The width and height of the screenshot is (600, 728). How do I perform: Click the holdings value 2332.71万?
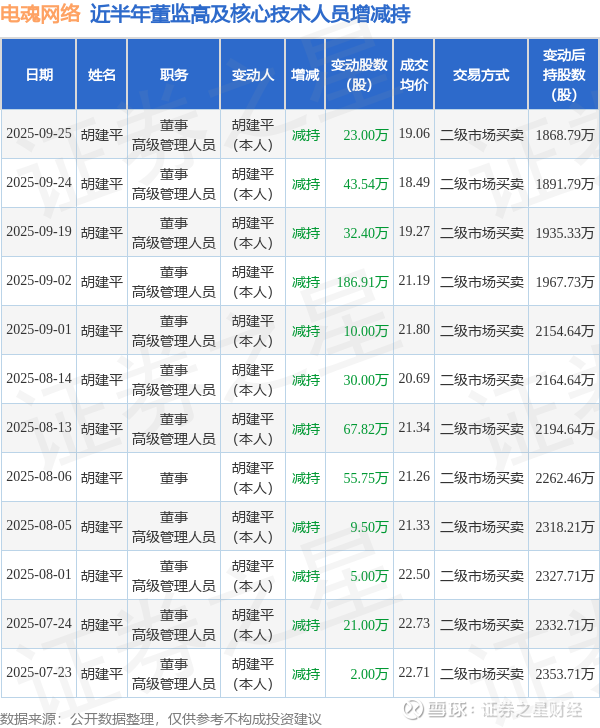point(564,625)
